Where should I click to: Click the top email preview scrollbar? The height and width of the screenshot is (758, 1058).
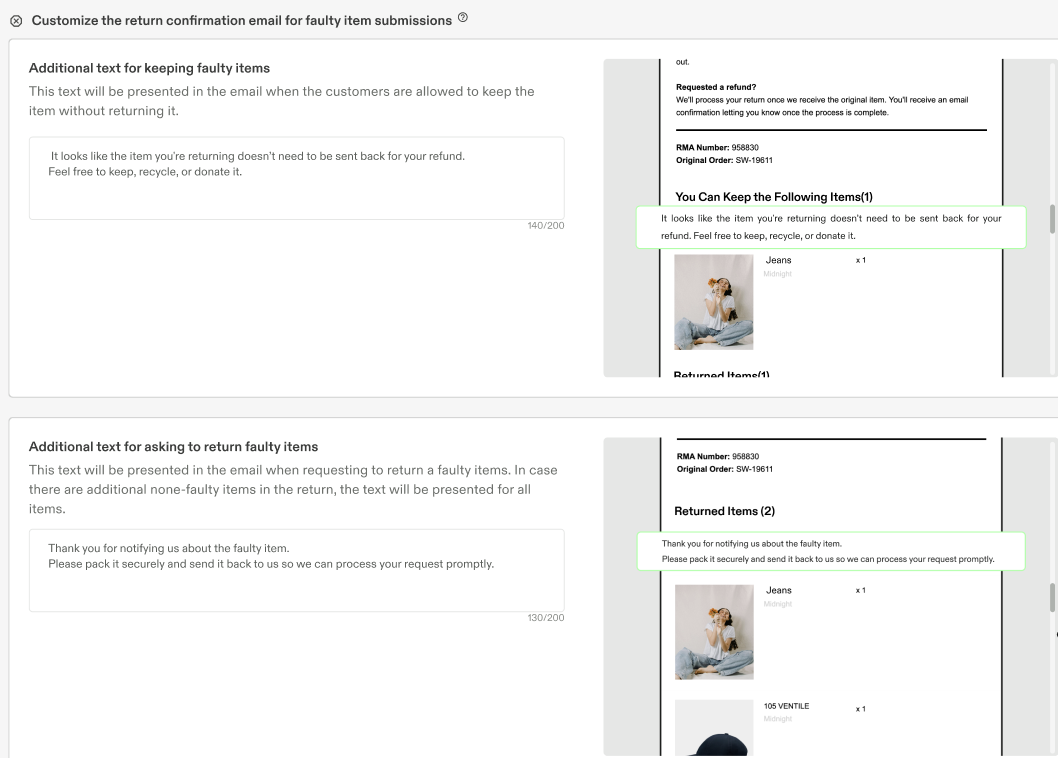coord(1052,219)
